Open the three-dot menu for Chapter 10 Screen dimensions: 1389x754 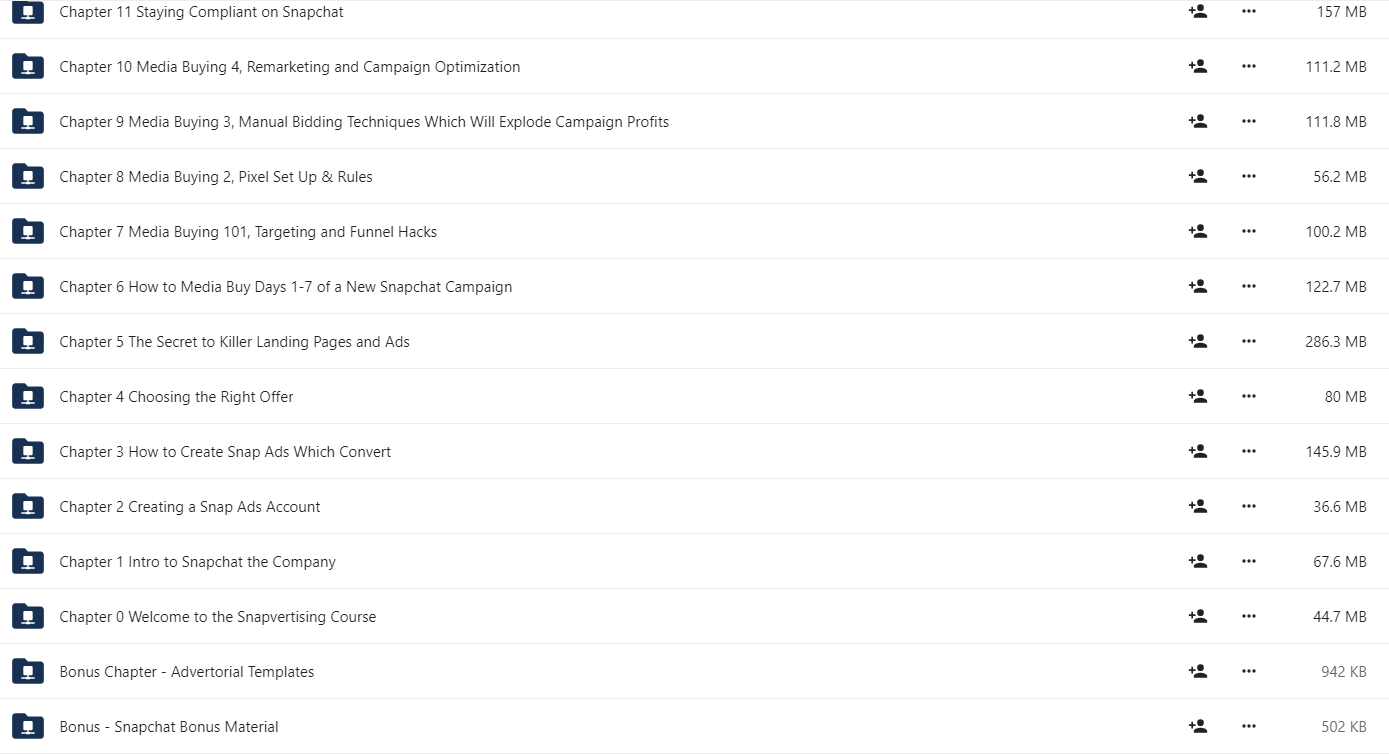1248,66
